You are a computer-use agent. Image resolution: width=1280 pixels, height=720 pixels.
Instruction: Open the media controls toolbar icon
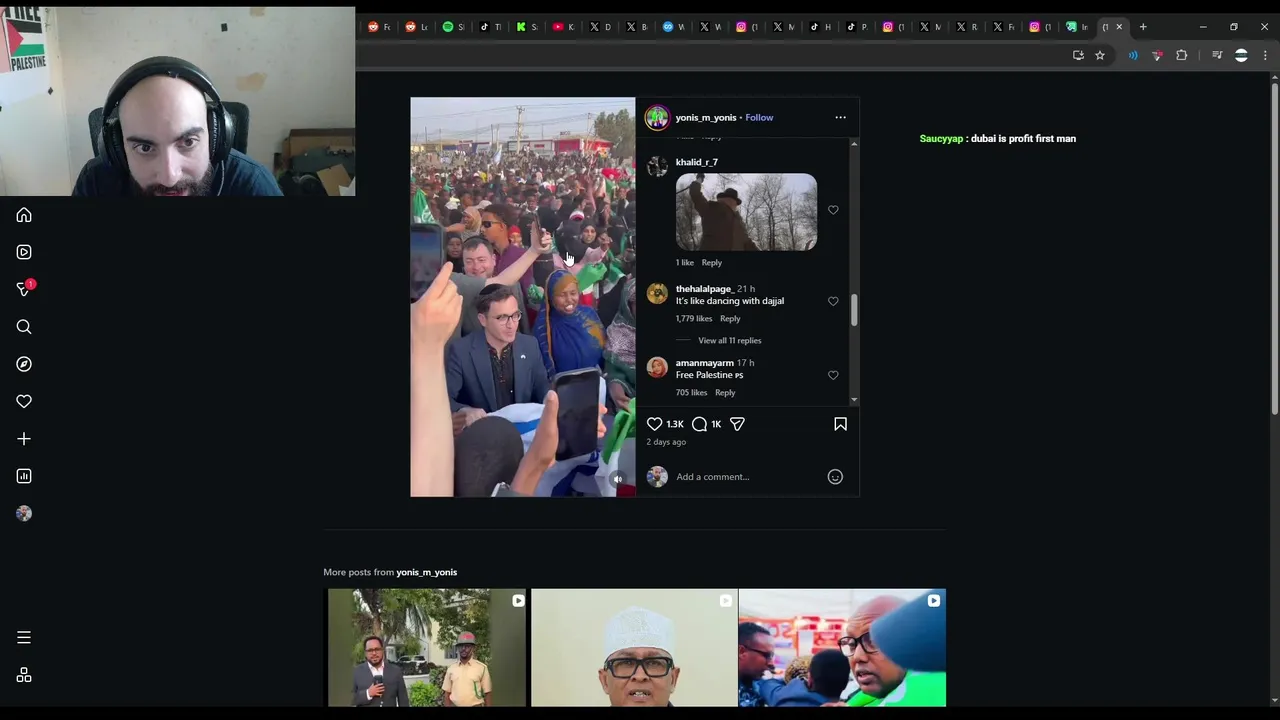[x=1217, y=56]
